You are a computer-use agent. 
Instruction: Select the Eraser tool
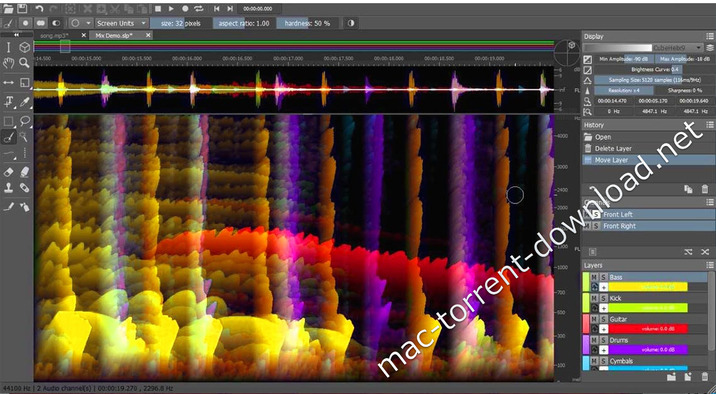8,172
